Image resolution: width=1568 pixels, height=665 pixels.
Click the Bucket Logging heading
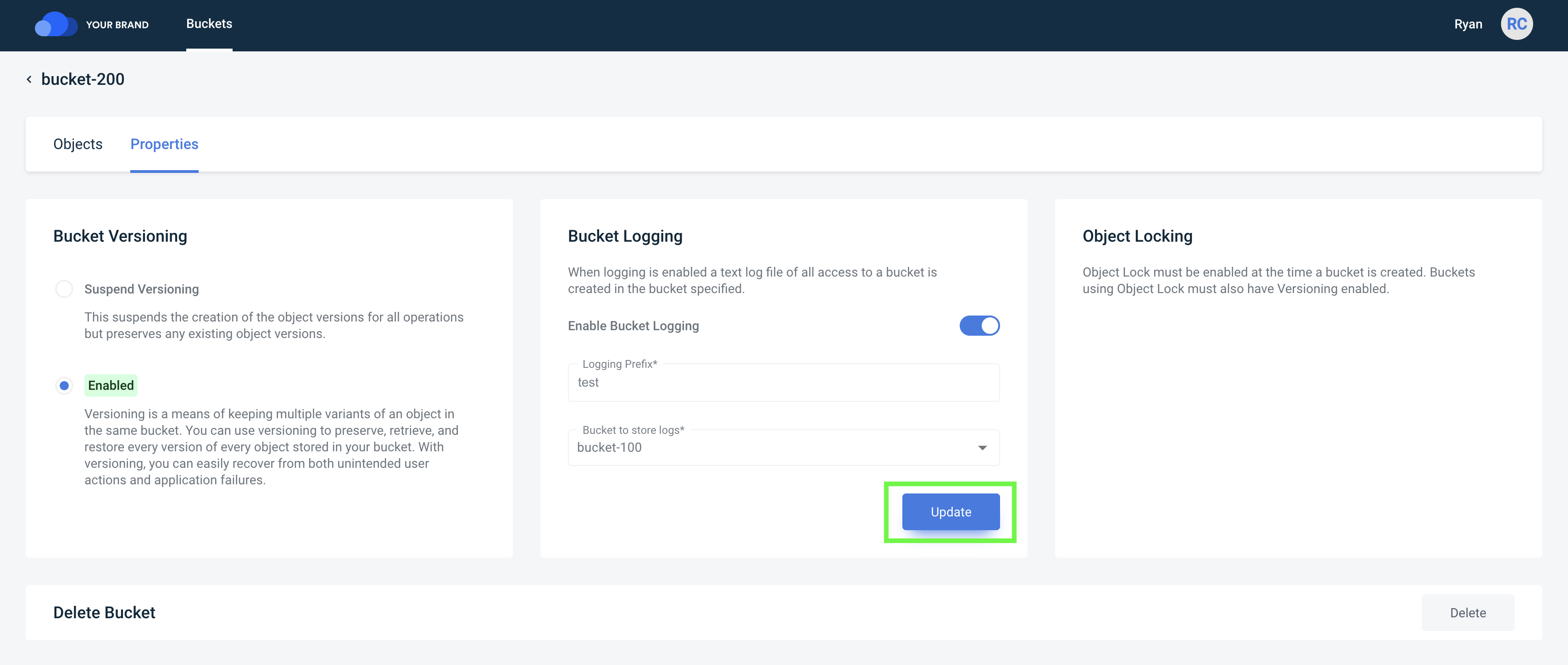tap(625, 236)
